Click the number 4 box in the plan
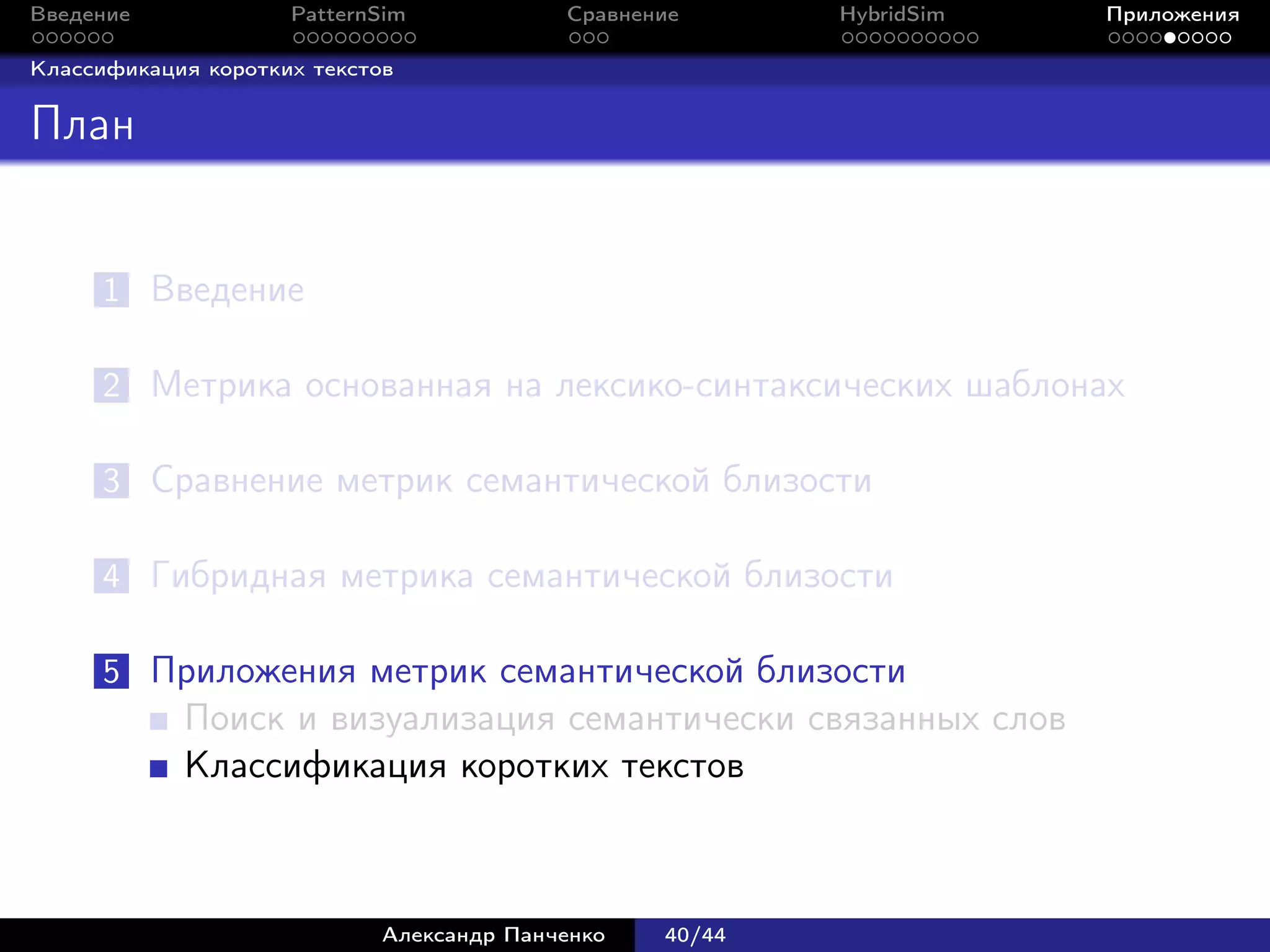 (x=112, y=576)
